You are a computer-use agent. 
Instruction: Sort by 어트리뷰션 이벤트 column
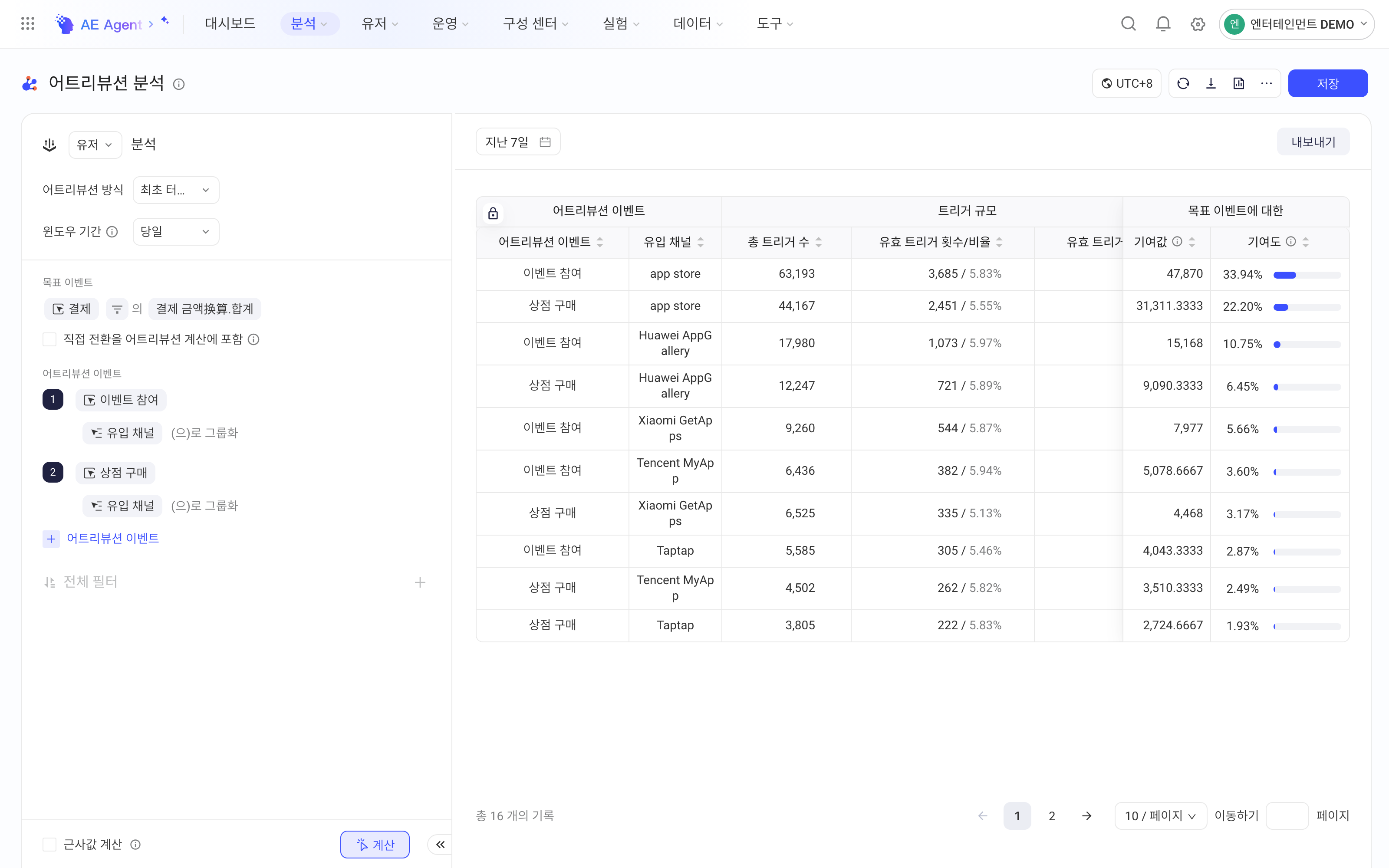(600, 242)
